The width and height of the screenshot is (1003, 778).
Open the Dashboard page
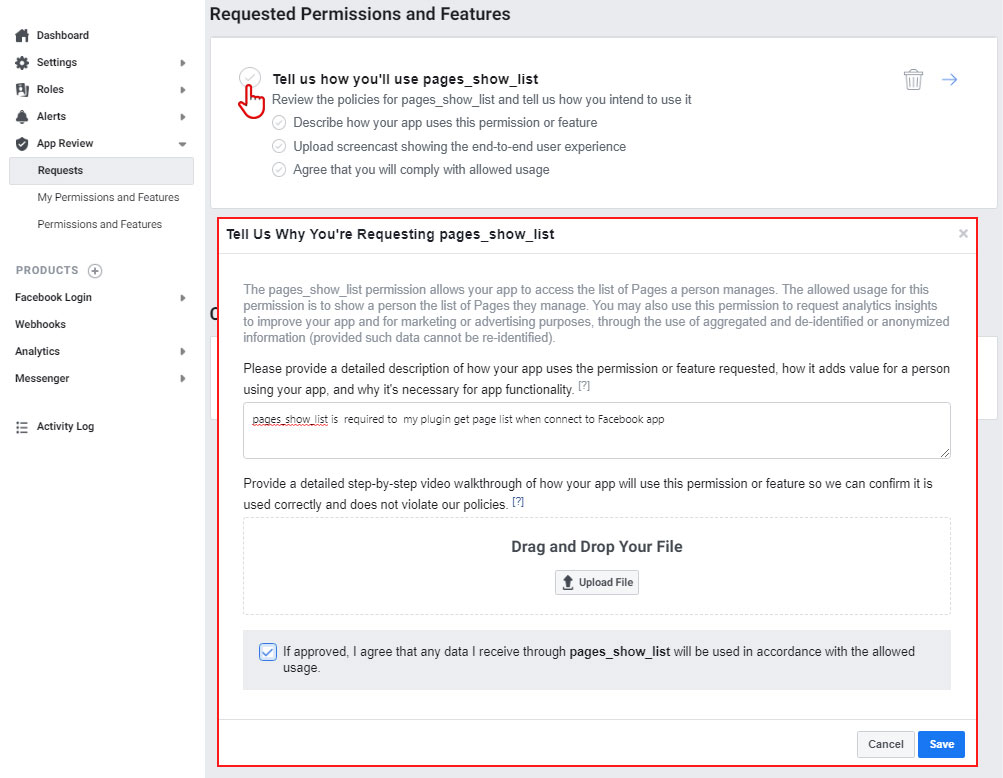[63, 35]
